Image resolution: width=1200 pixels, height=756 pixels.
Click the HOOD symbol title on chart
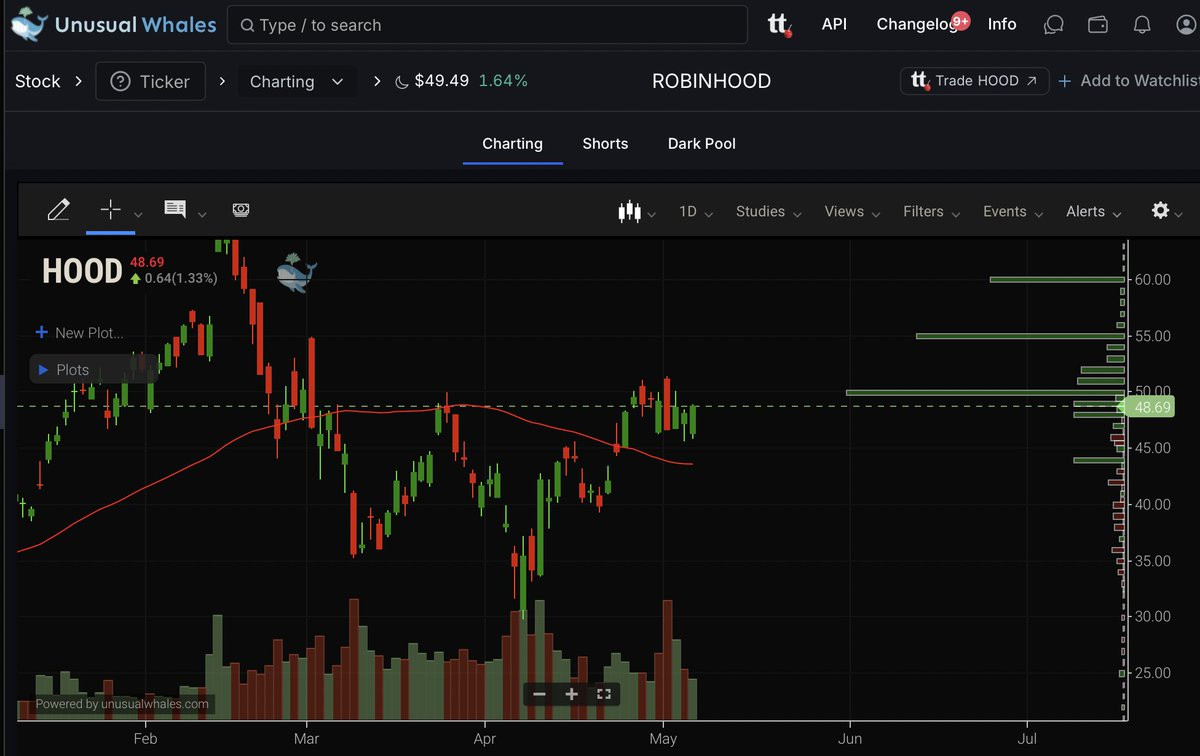pos(81,271)
